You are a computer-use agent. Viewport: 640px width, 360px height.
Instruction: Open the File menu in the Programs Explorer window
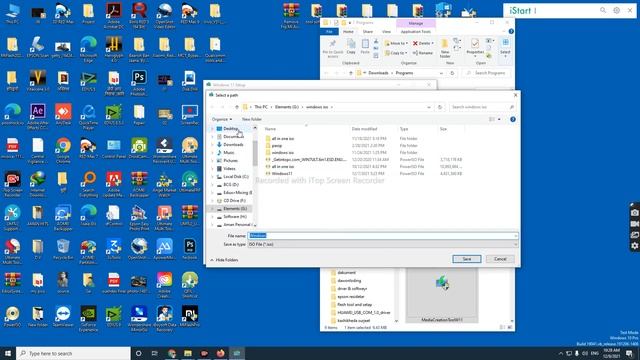[329, 31]
